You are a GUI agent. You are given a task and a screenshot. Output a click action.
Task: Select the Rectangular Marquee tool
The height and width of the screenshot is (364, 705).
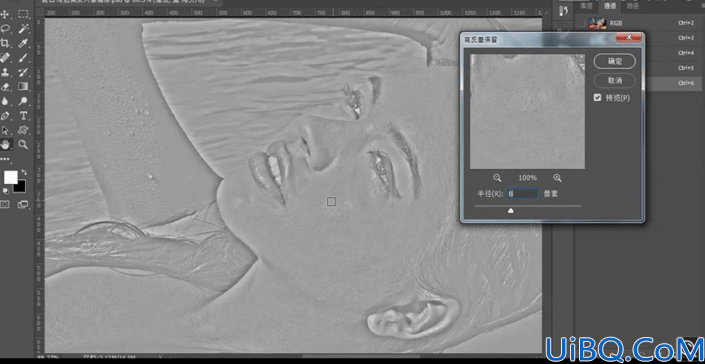[x=23, y=14]
